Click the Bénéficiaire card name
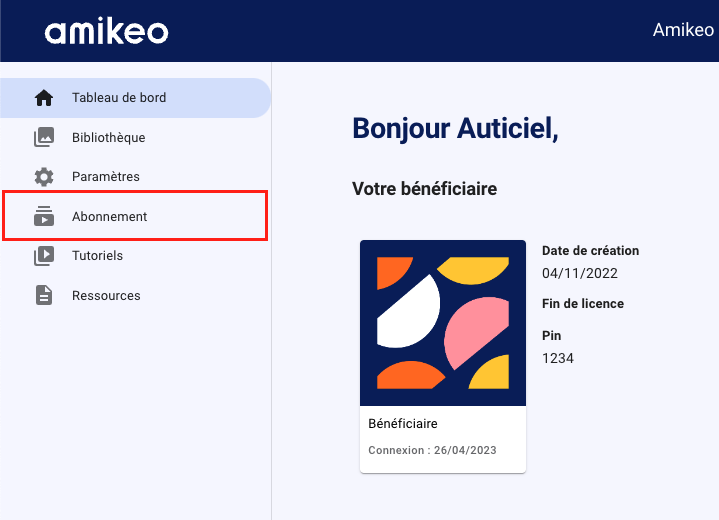The image size is (719, 520). click(403, 423)
